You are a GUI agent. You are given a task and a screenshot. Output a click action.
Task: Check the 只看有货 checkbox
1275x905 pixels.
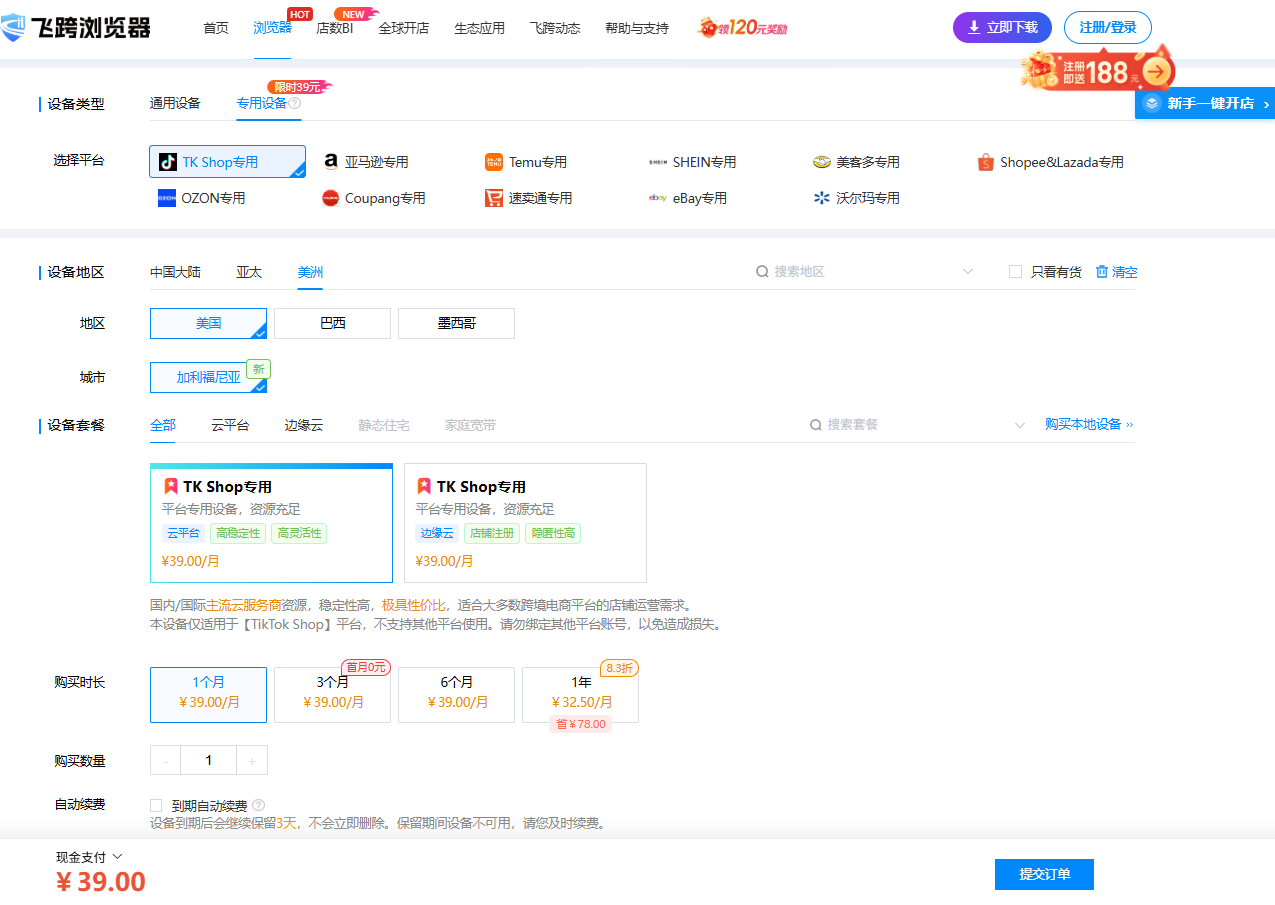pyautogui.click(x=1016, y=272)
